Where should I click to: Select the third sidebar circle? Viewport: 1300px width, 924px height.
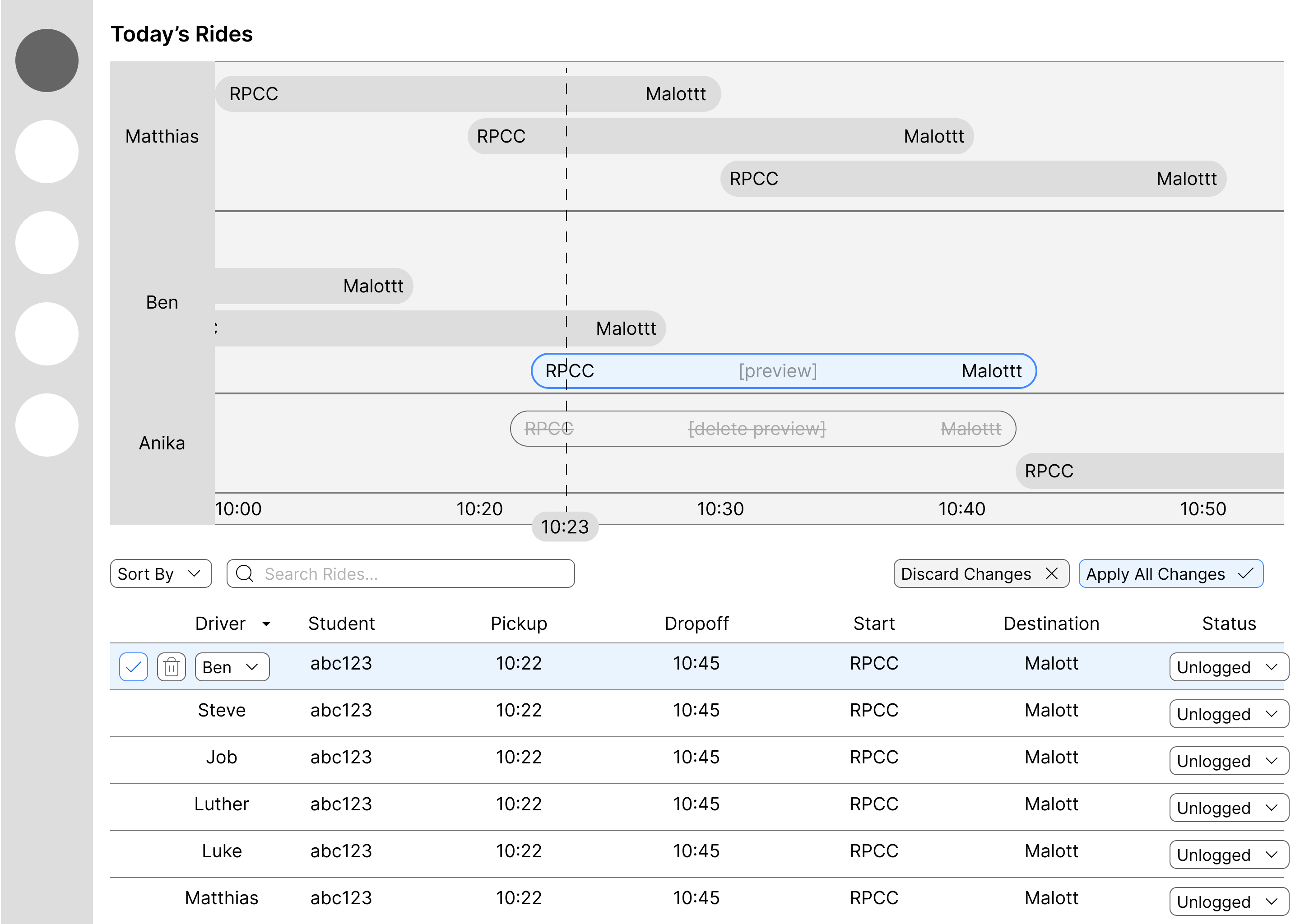pyautogui.click(x=46, y=242)
